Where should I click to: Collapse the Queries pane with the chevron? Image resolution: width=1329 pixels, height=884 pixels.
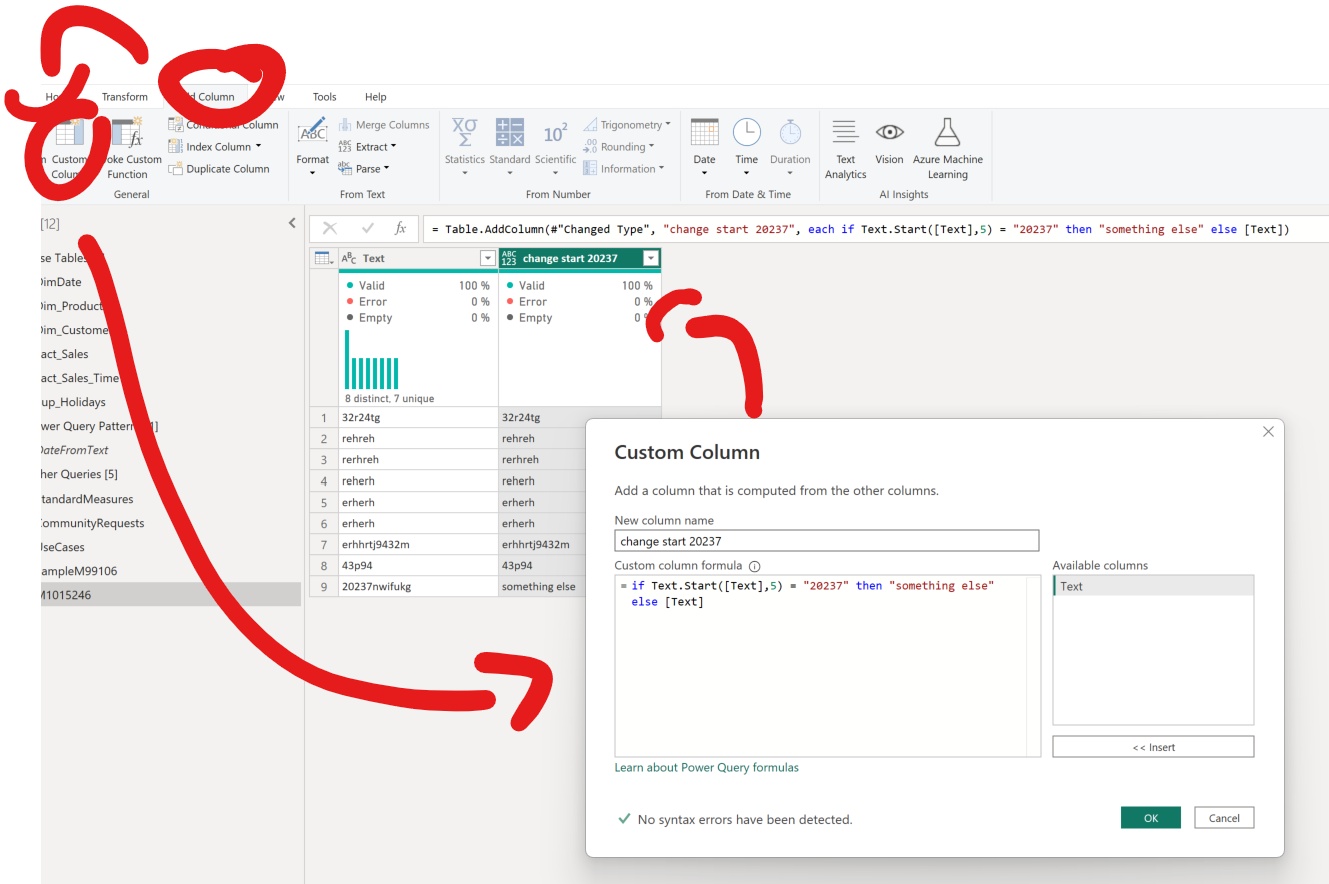292,223
